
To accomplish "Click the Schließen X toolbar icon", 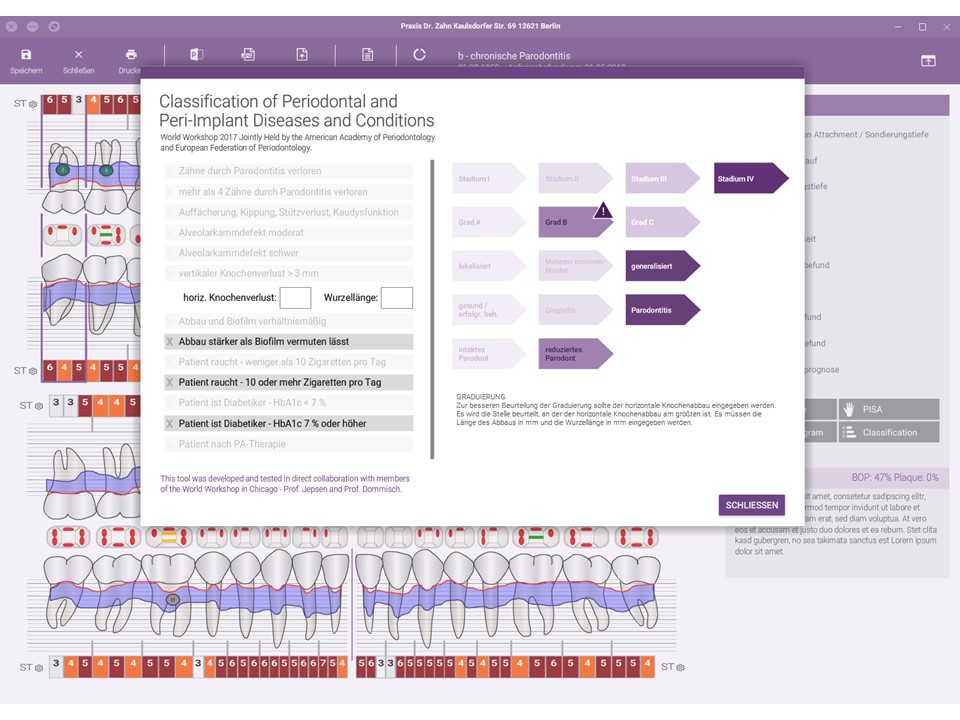I will (x=79, y=55).
